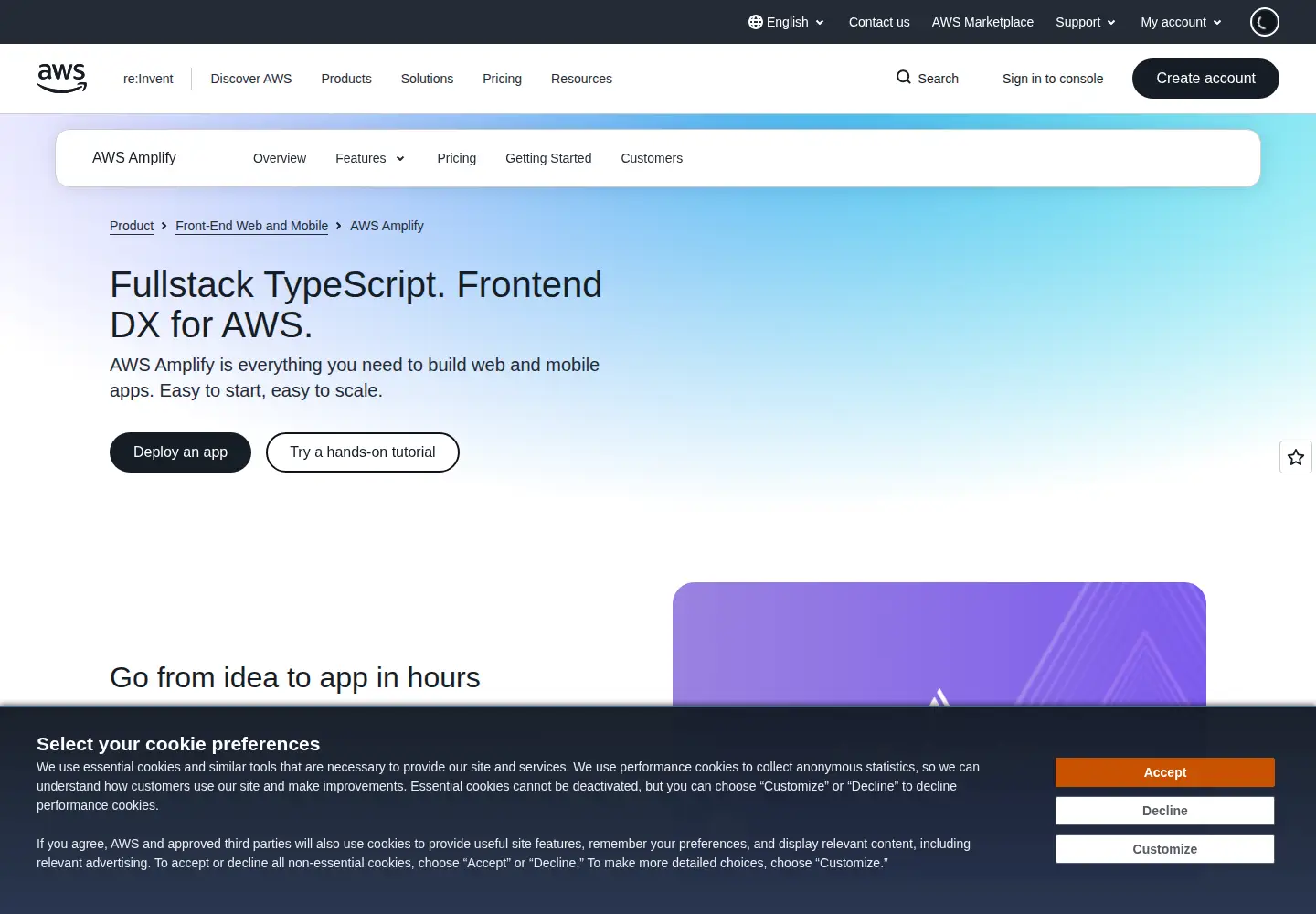This screenshot has height=914, width=1316.
Task: Click the 'Go from idea to app in hours' heading
Action: pyautogui.click(x=295, y=677)
